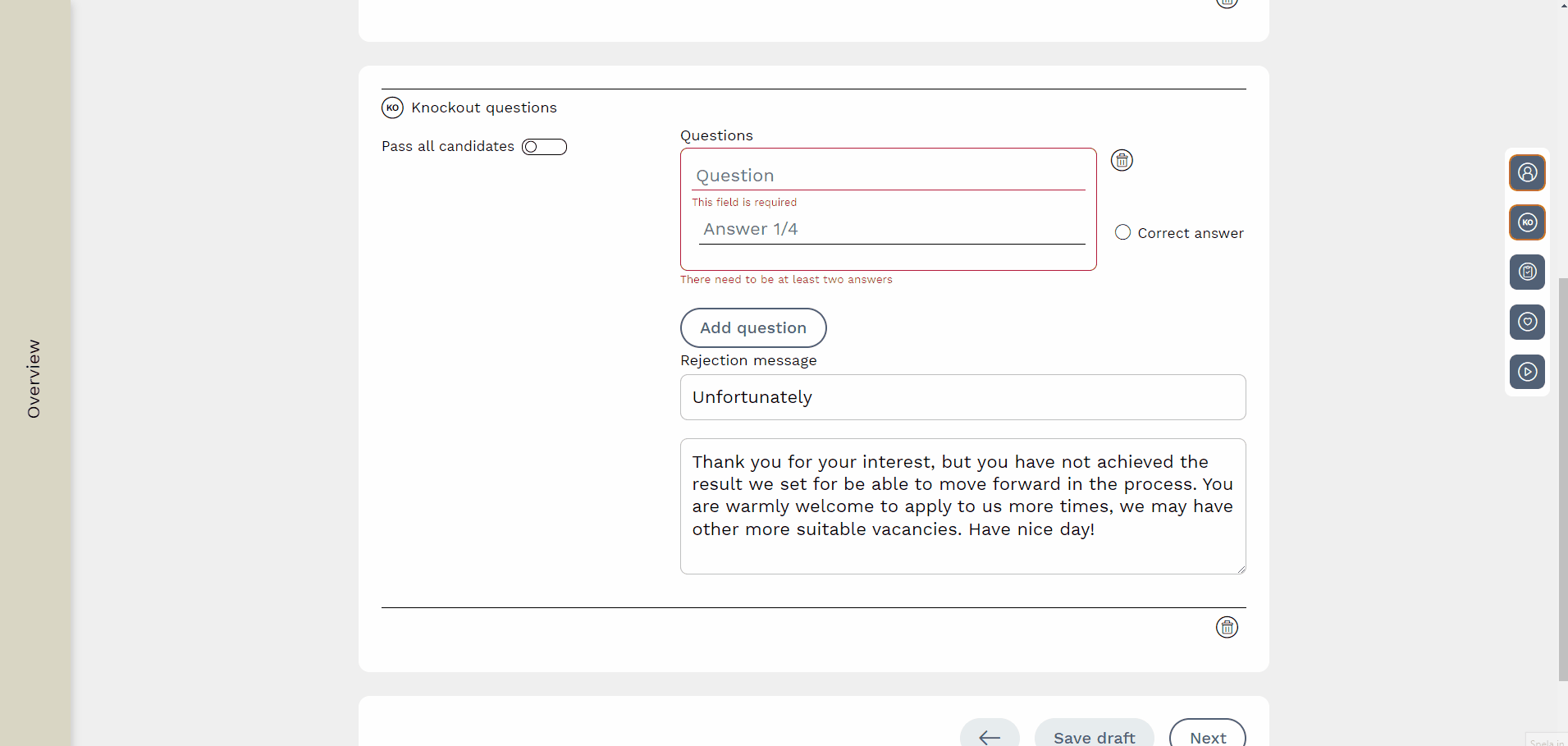Viewport: 1568px width, 746px height.
Task: Click into the Question text field
Action: [x=889, y=176]
